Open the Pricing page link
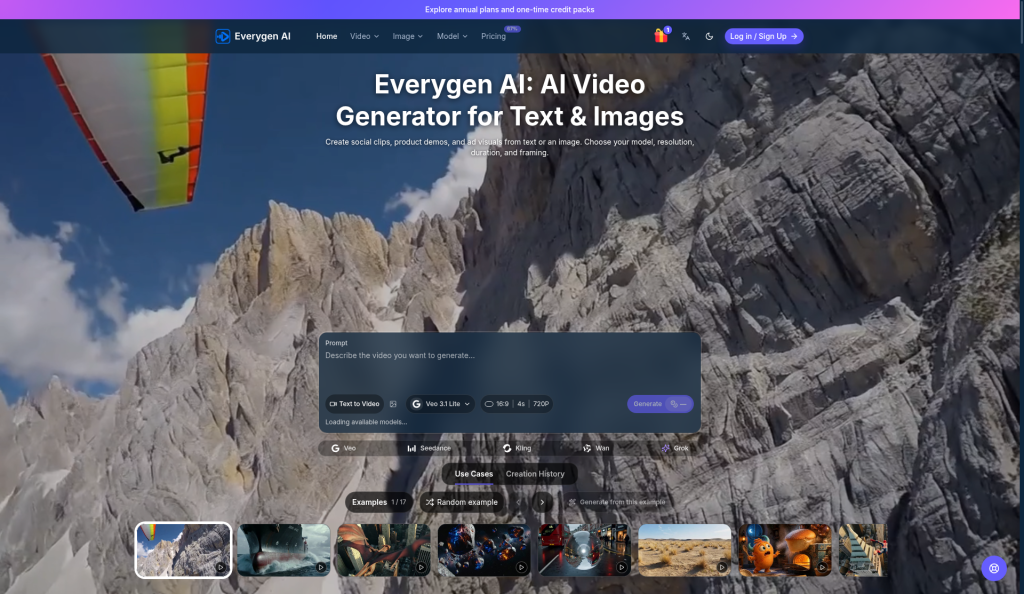The height and width of the screenshot is (594, 1024). coord(494,37)
